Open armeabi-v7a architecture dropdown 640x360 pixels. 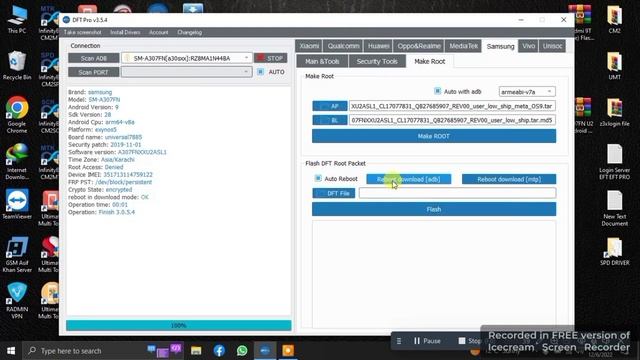click(x=527, y=92)
